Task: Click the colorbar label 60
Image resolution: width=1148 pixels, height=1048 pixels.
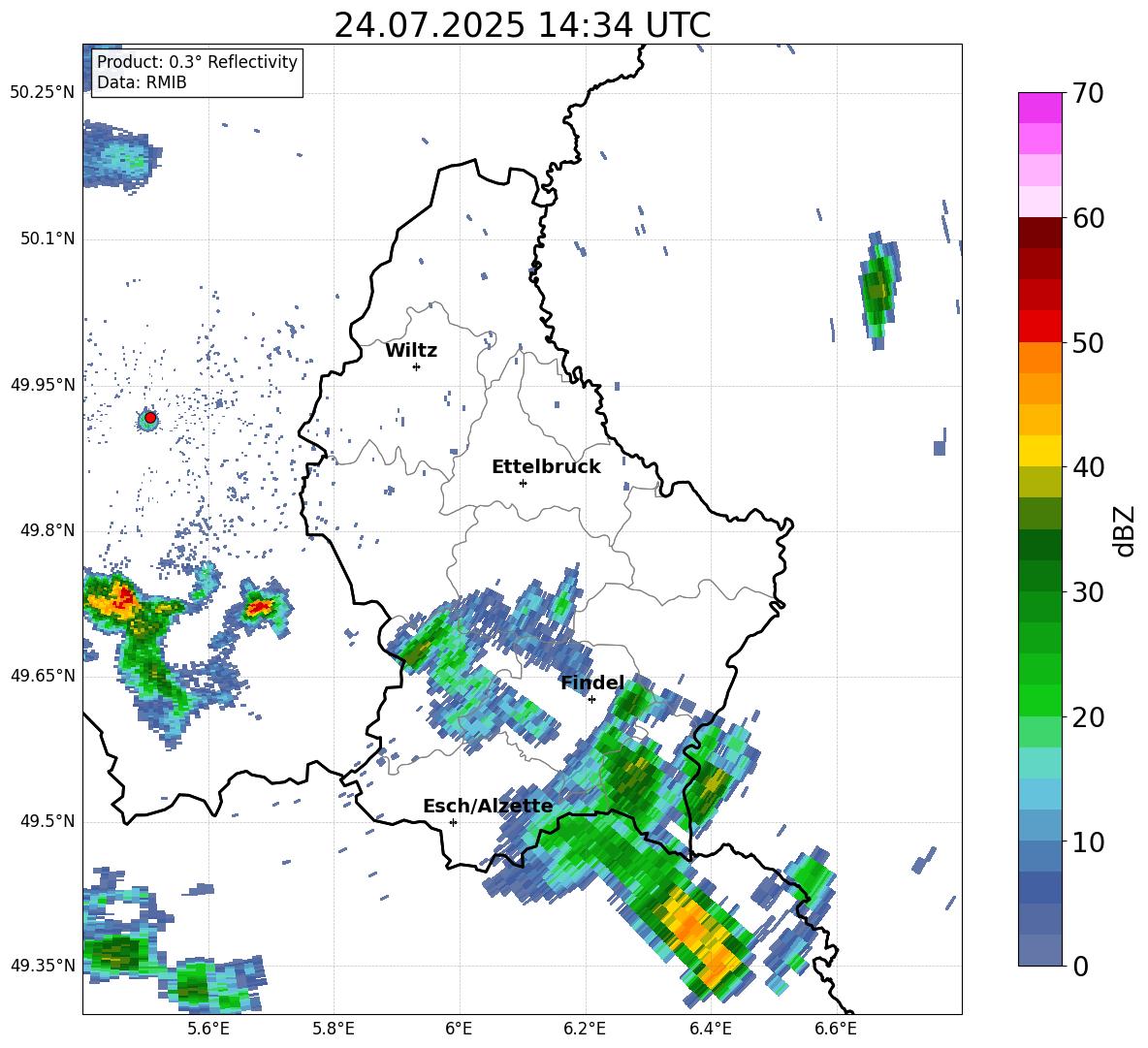Action: (1088, 218)
